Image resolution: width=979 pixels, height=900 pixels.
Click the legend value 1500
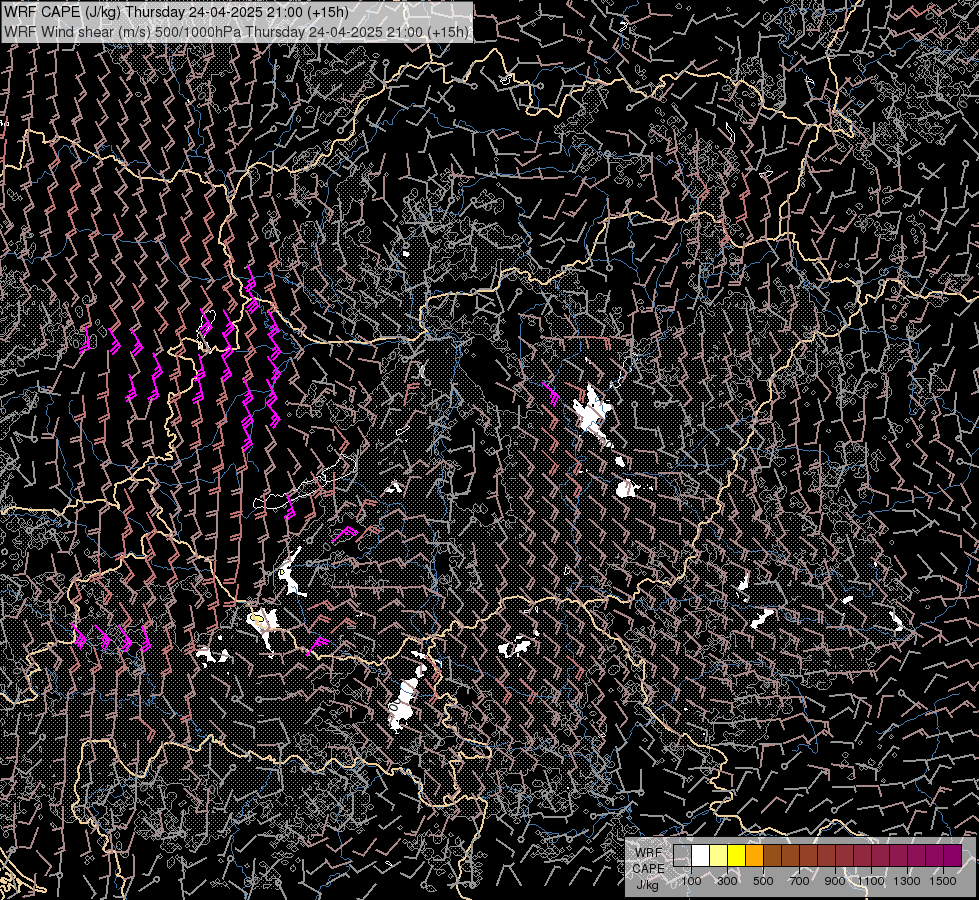[x=943, y=881]
